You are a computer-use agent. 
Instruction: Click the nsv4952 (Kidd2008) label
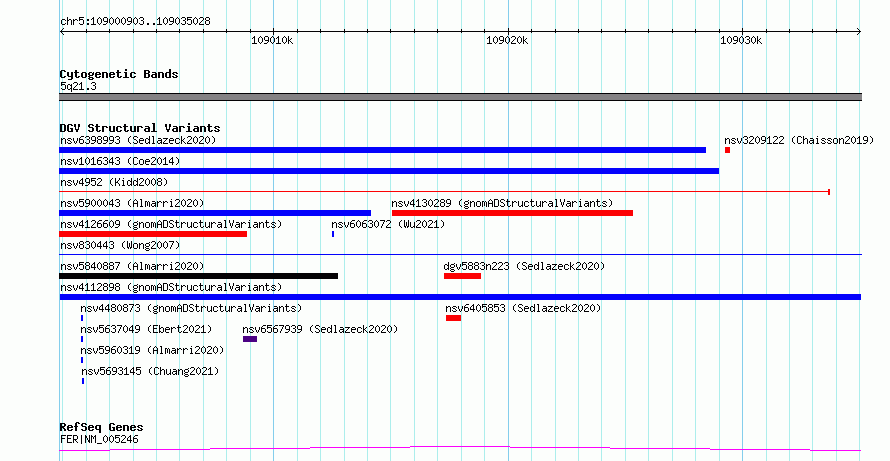coord(114,182)
